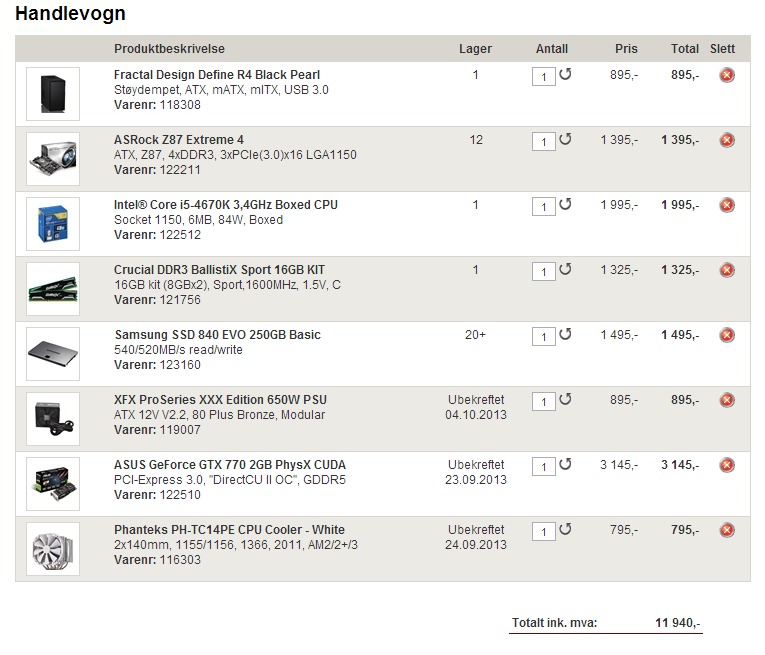Open Fractal Design Define R4 Black Pearl link
Image resolution: width=765 pixels, height=655 pixels.
click(217, 75)
